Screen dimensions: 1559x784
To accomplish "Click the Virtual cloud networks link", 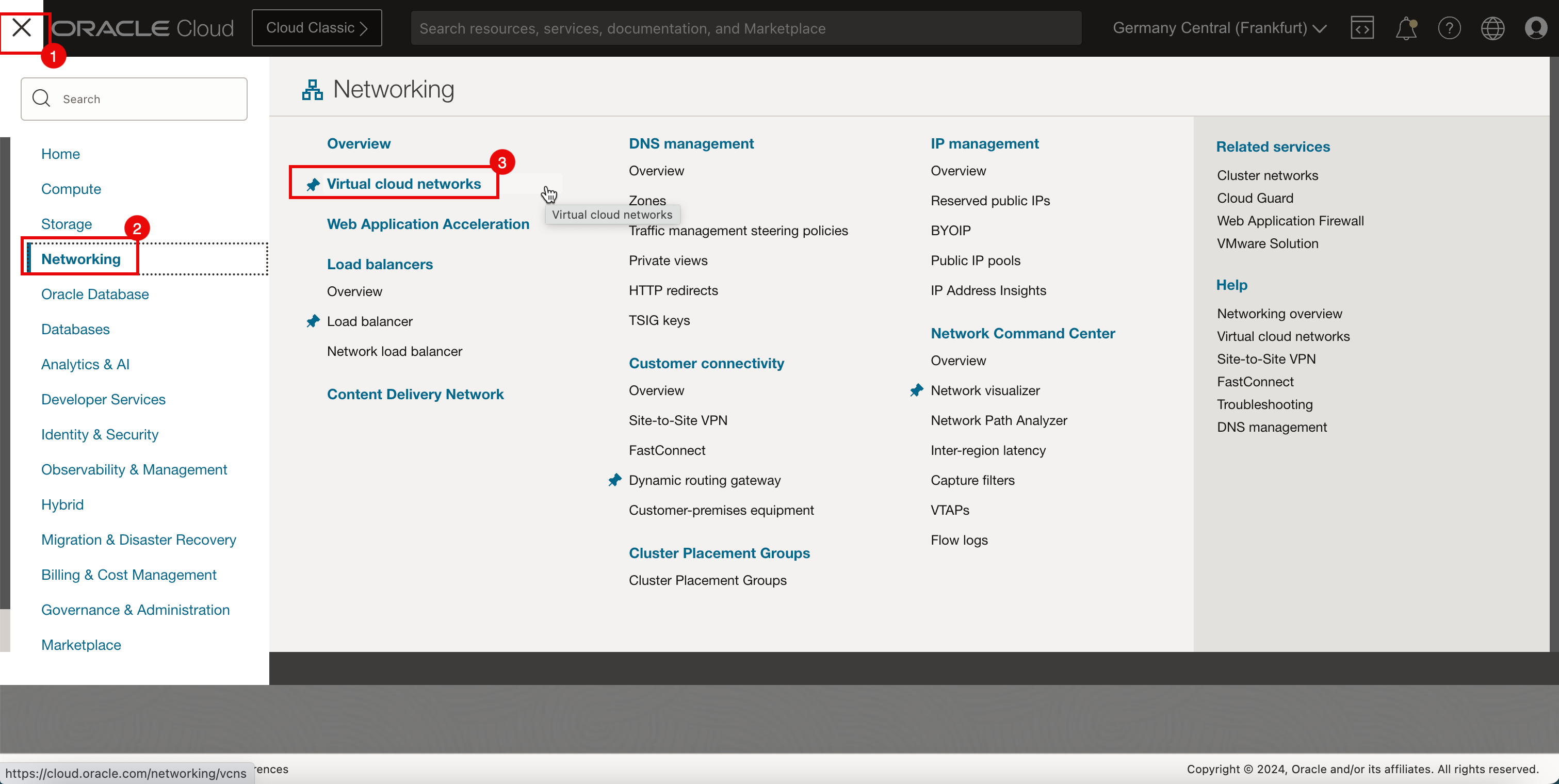I will 404,183.
